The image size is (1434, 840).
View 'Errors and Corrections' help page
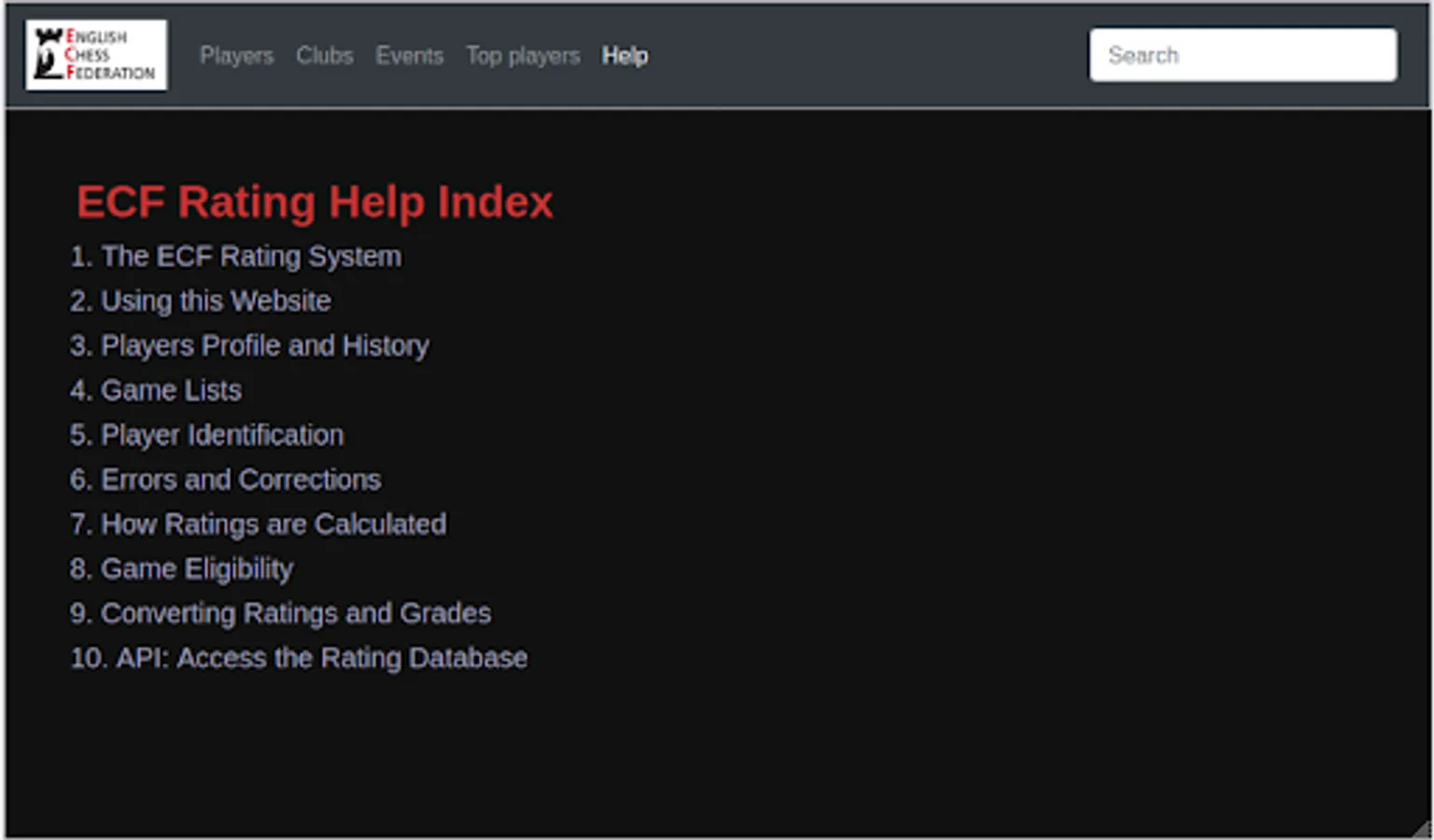click(241, 480)
